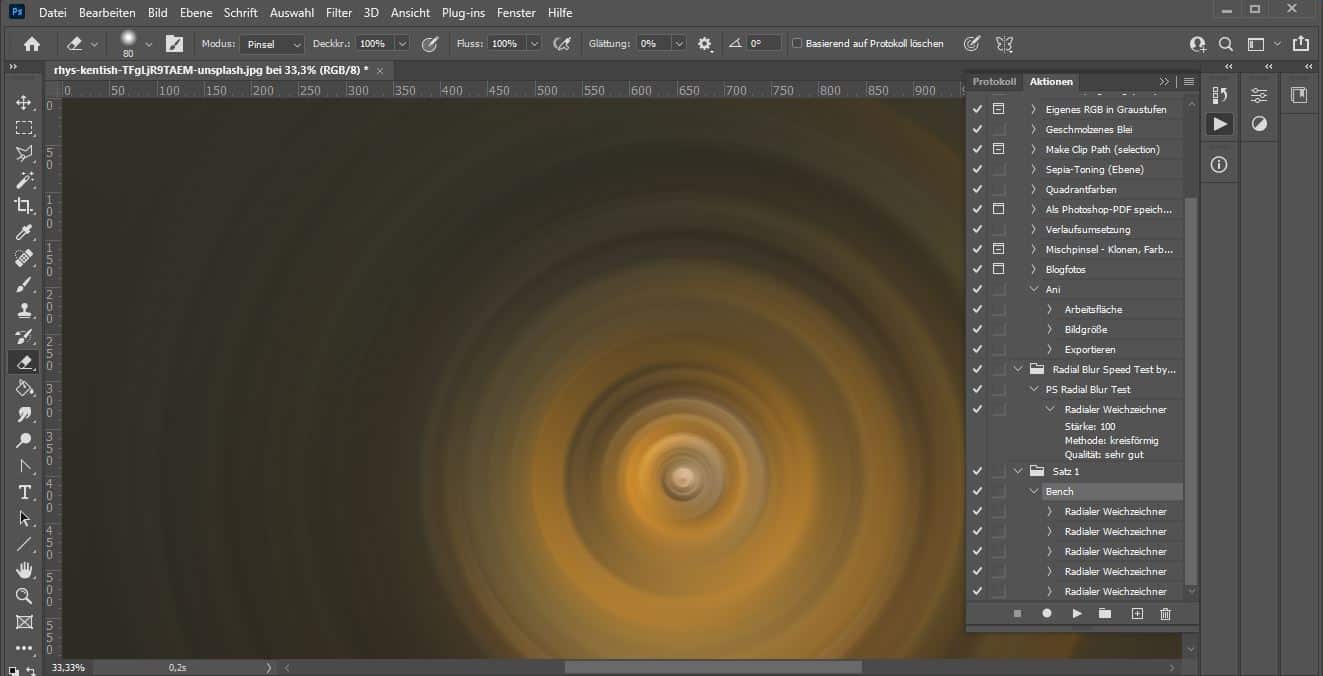Open the Modus dropdown showing Pinsel
This screenshot has width=1323, height=676.
(272, 44)
